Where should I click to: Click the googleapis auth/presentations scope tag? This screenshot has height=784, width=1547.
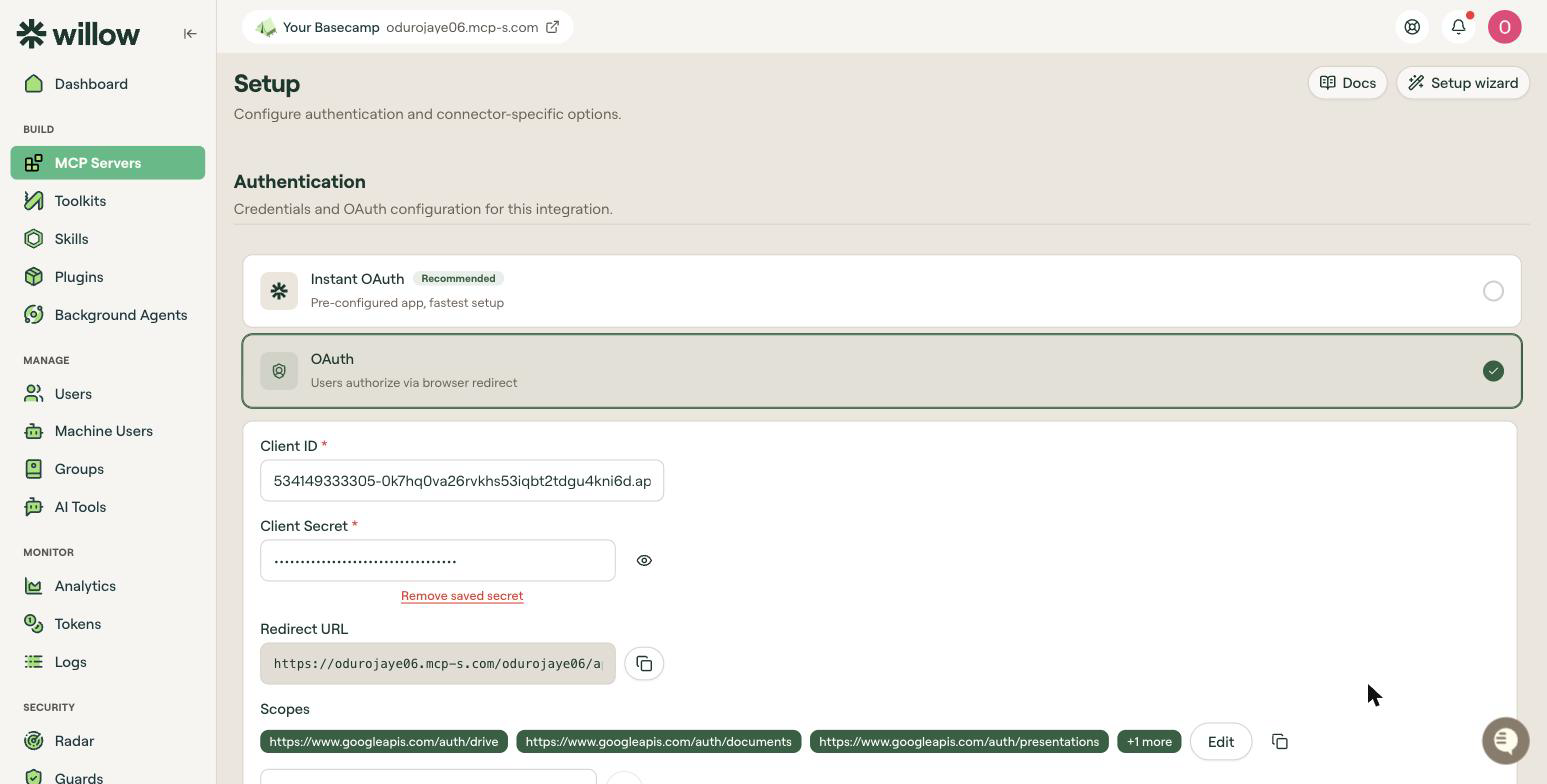(959, 742)
